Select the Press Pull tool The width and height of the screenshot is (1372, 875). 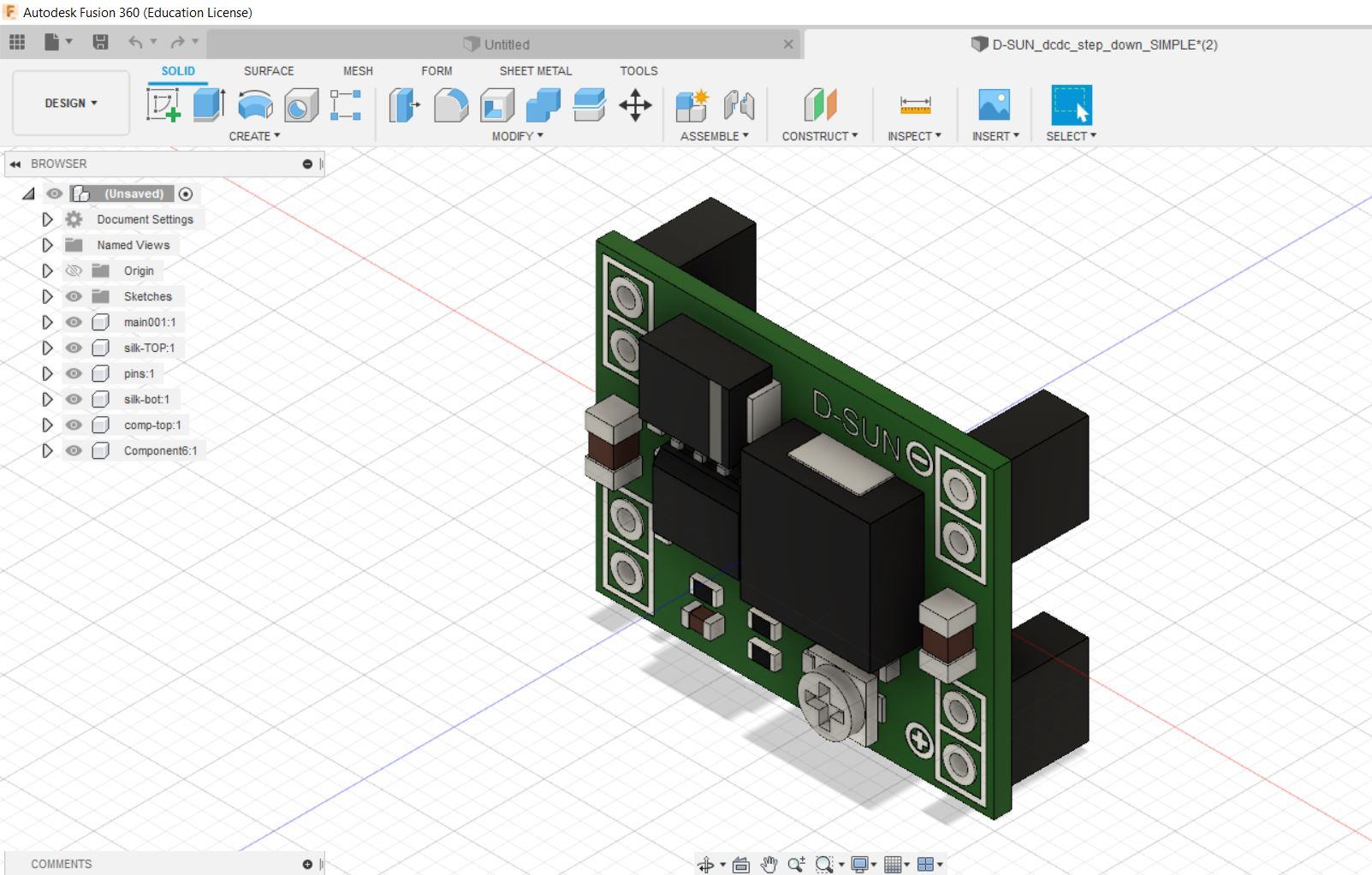coord(405,105)
